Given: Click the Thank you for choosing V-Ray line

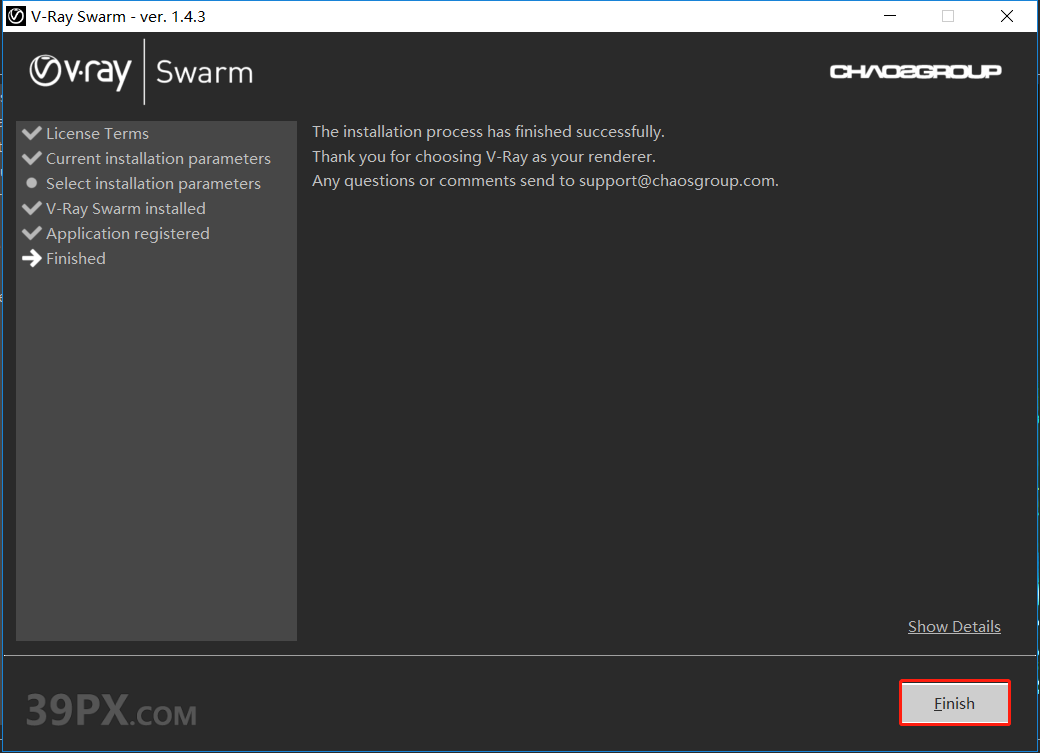Looking at the screenshot, I should click(484, 157).
